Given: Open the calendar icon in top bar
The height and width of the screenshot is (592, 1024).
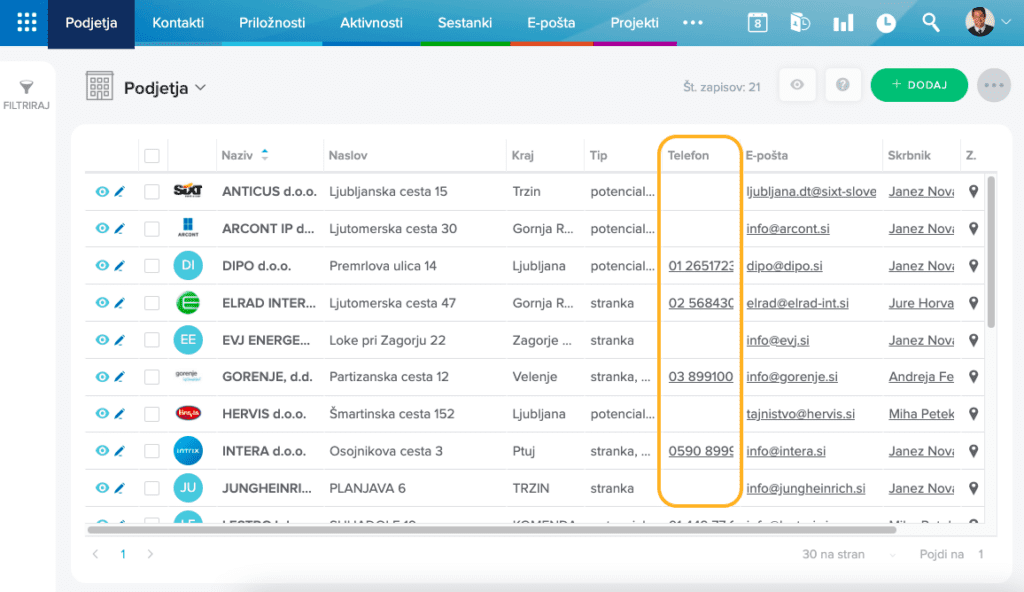Looking at the screenshot, I should click(758, 23).
